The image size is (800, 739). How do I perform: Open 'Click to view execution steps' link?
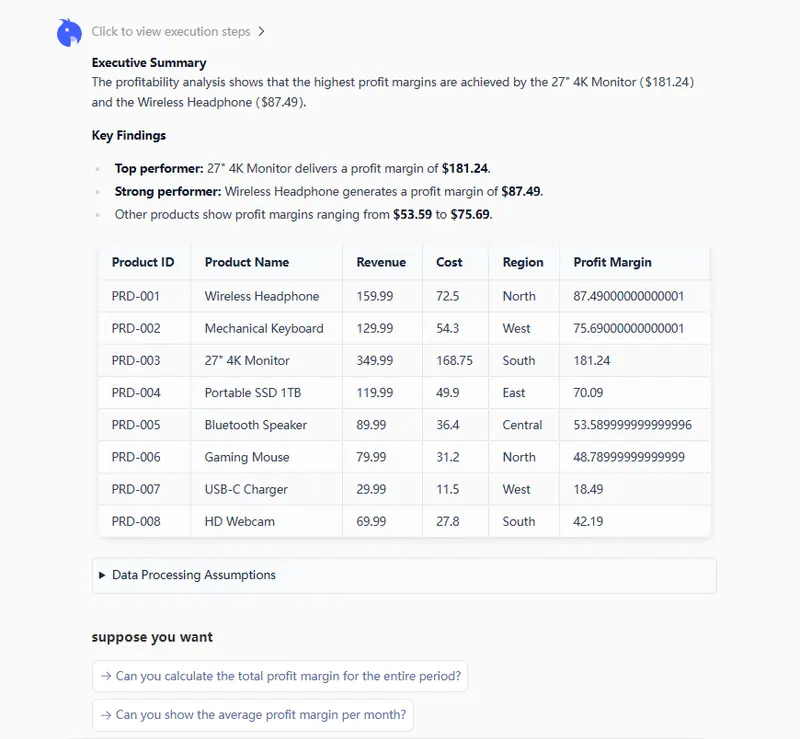coord(170,32)
